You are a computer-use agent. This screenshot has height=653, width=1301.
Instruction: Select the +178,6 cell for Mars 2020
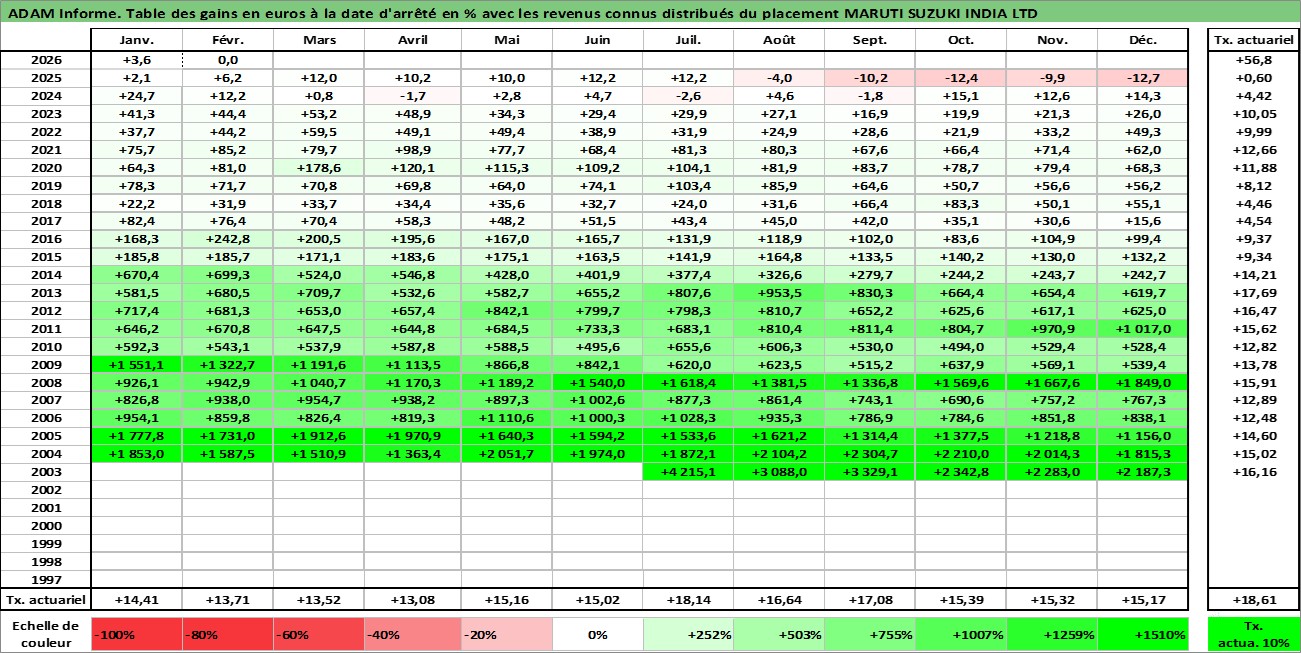pyautogui.click(x=318, y=167)
